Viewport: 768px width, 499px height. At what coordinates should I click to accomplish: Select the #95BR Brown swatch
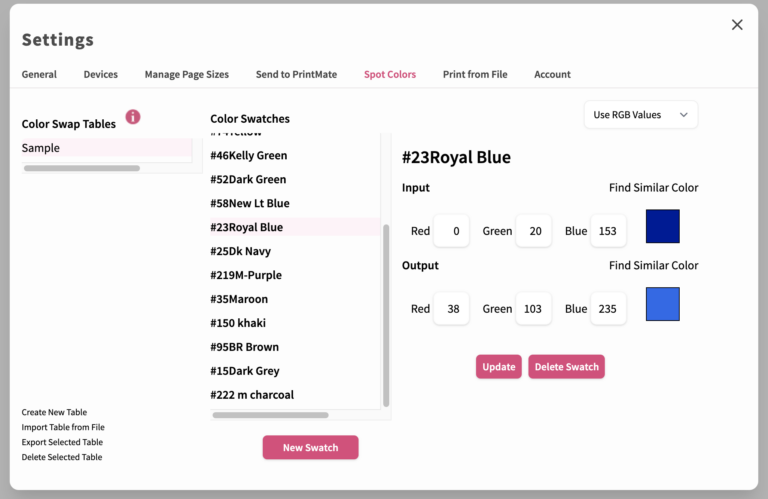[x=295, y=347]
